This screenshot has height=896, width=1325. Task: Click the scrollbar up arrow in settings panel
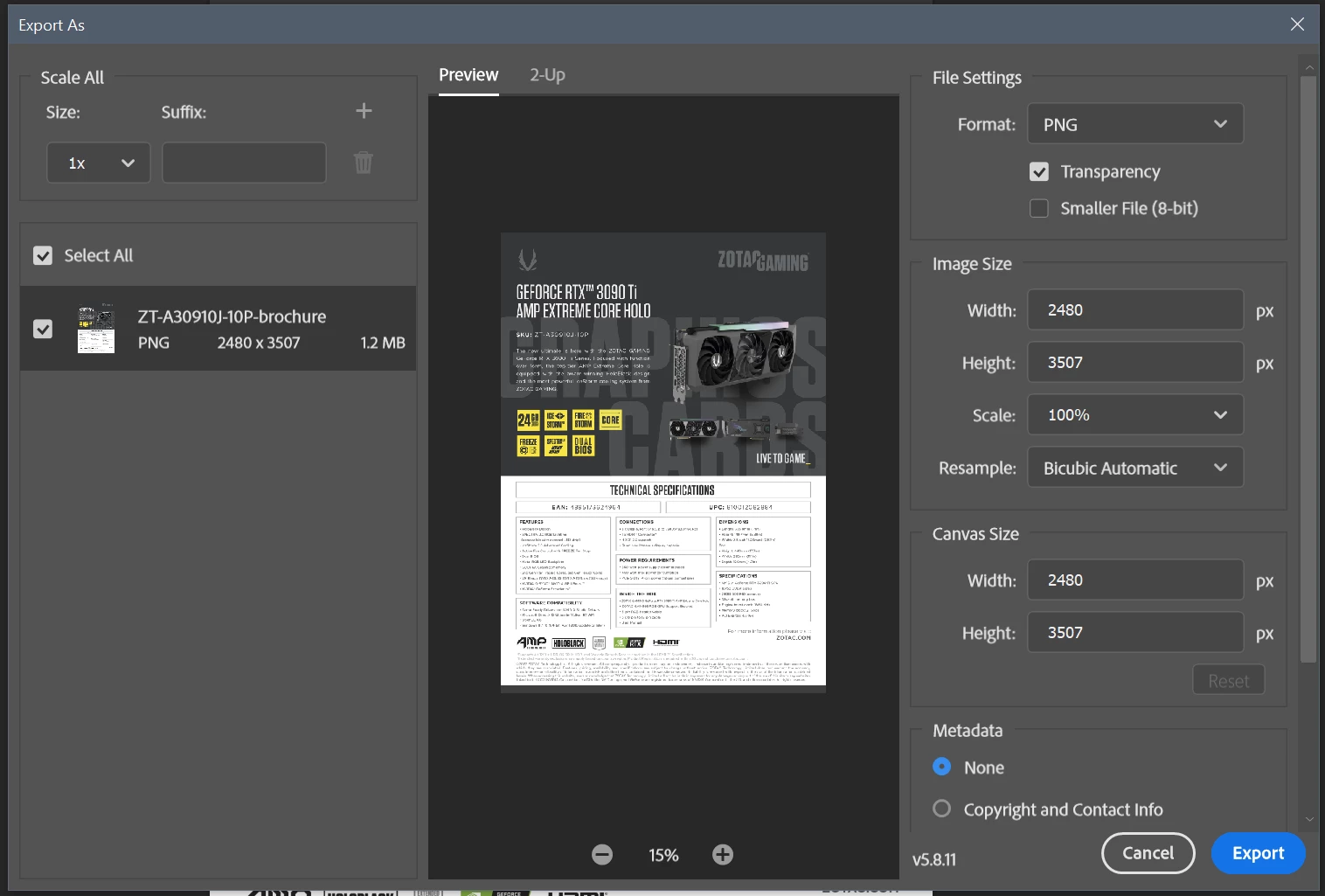[x=1309, y=66]
